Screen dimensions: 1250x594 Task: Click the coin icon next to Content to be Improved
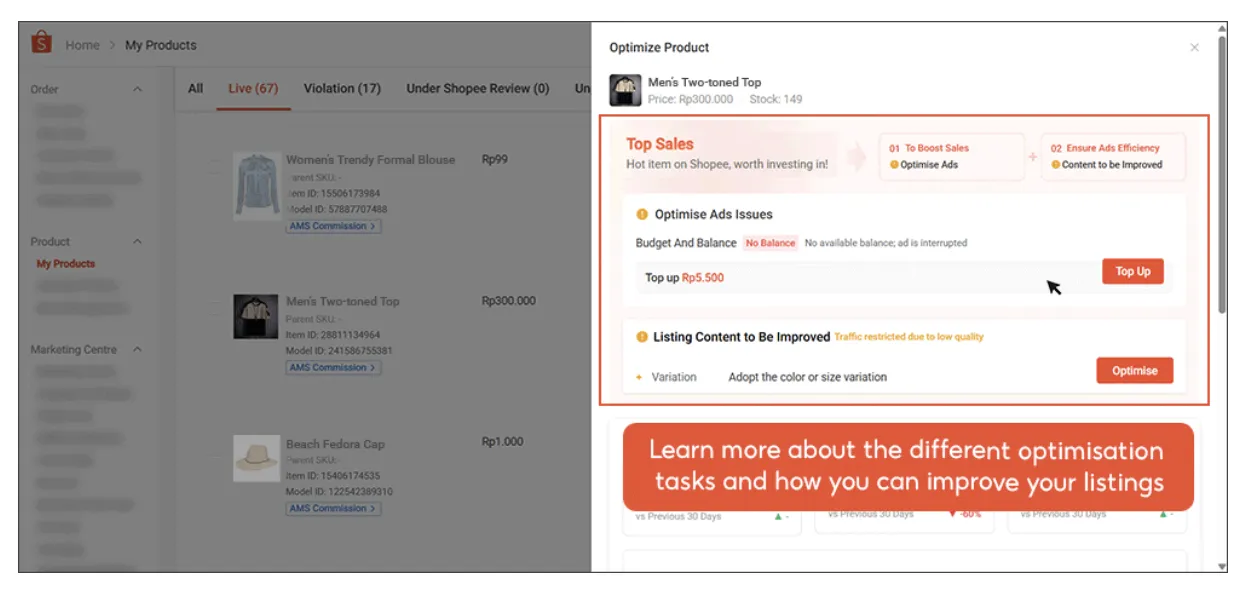[1057, 164]
